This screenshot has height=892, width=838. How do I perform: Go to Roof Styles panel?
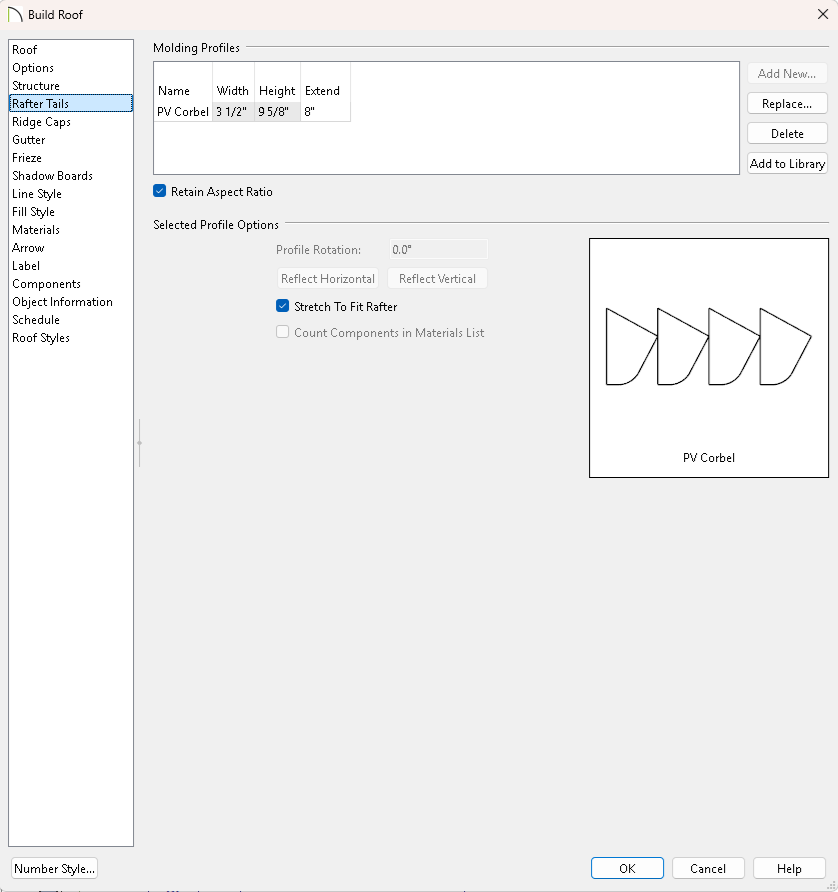41,338
